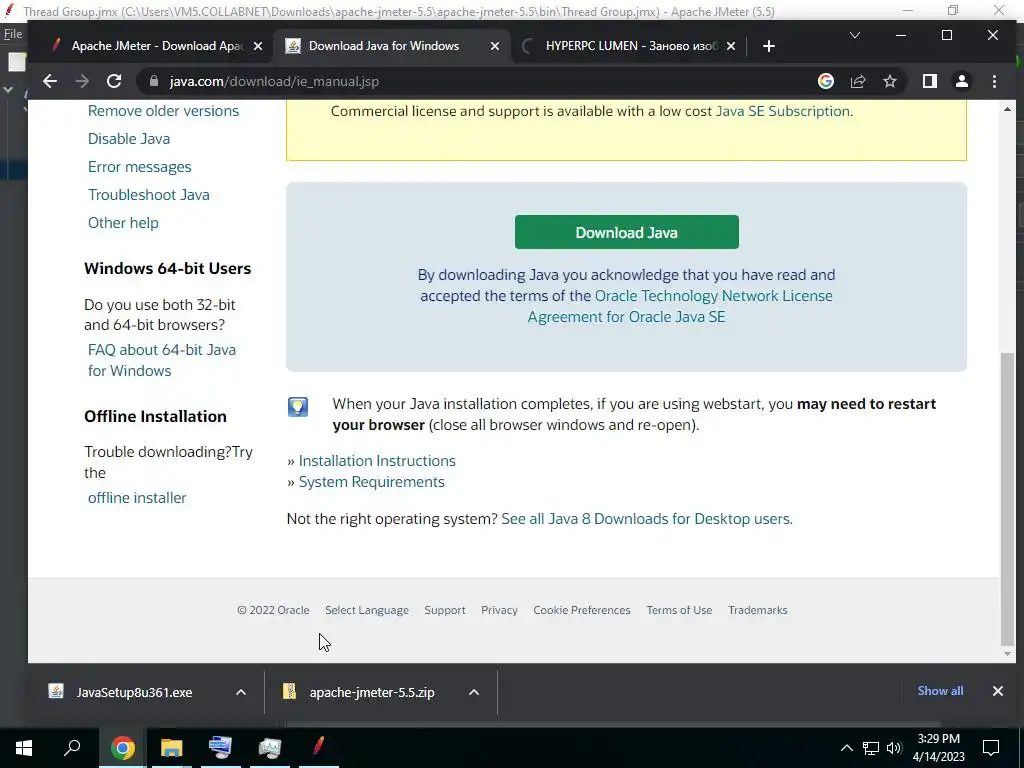Screen dimensions: 1024x768
Task: Click the page vertical scrollbar thumb
Action: [1007, 498]
